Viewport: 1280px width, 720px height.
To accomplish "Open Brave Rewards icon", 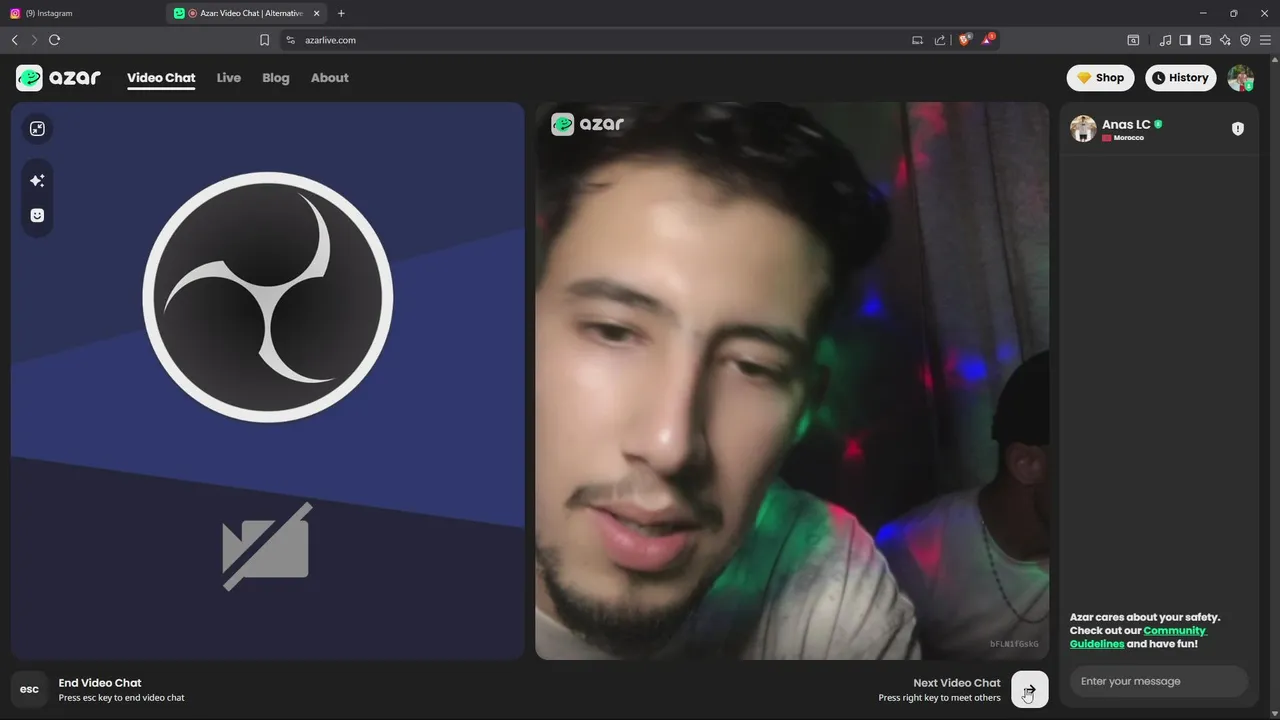I will click(x=987, y=40).
